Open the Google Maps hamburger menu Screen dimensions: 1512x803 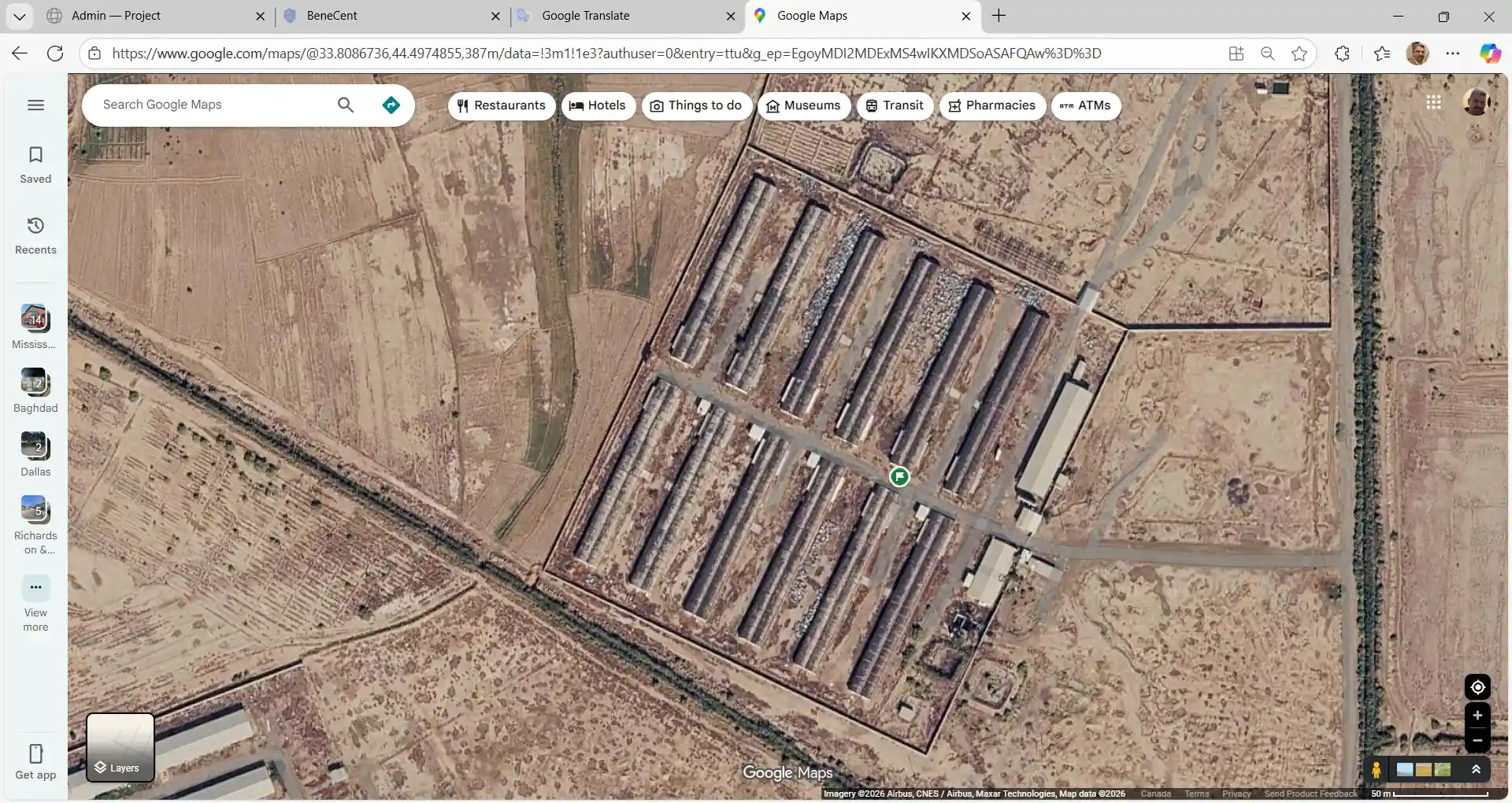point(35,105)
